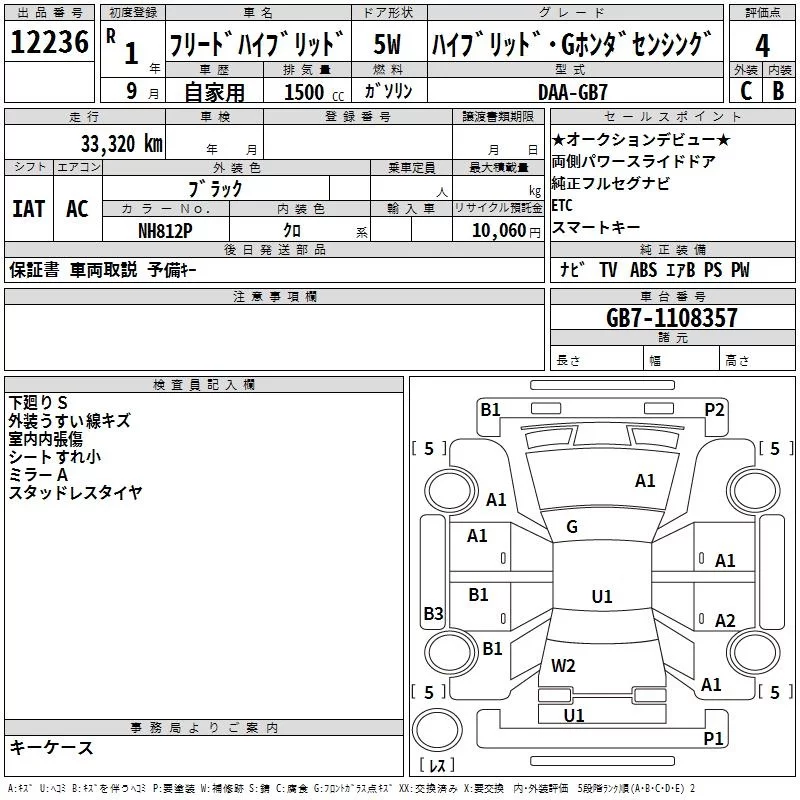The width and height of the screenshot is (800, 800).
Task: Click the model code DAA-GB7
Action: pos(572,92)
